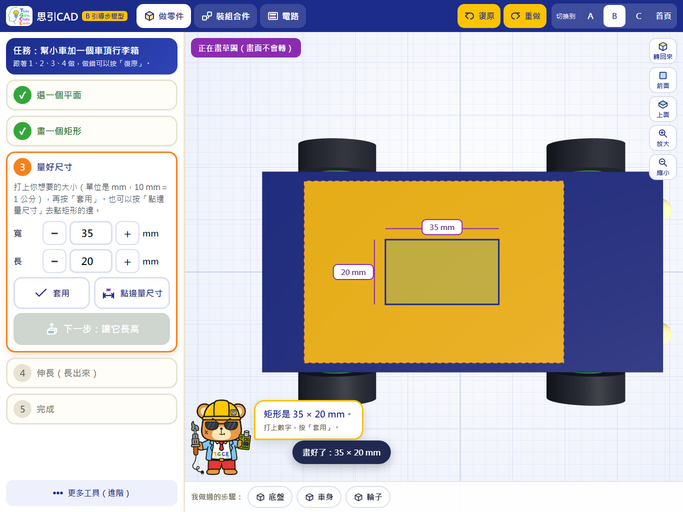683x512 pixels.
Task: Switch to mode C
Action: tap(638, 16)
